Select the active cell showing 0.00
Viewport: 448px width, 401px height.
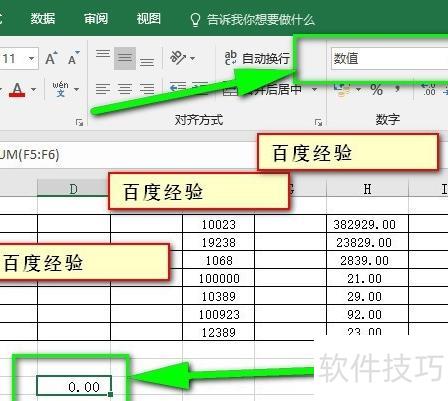(x=74, y=386)
